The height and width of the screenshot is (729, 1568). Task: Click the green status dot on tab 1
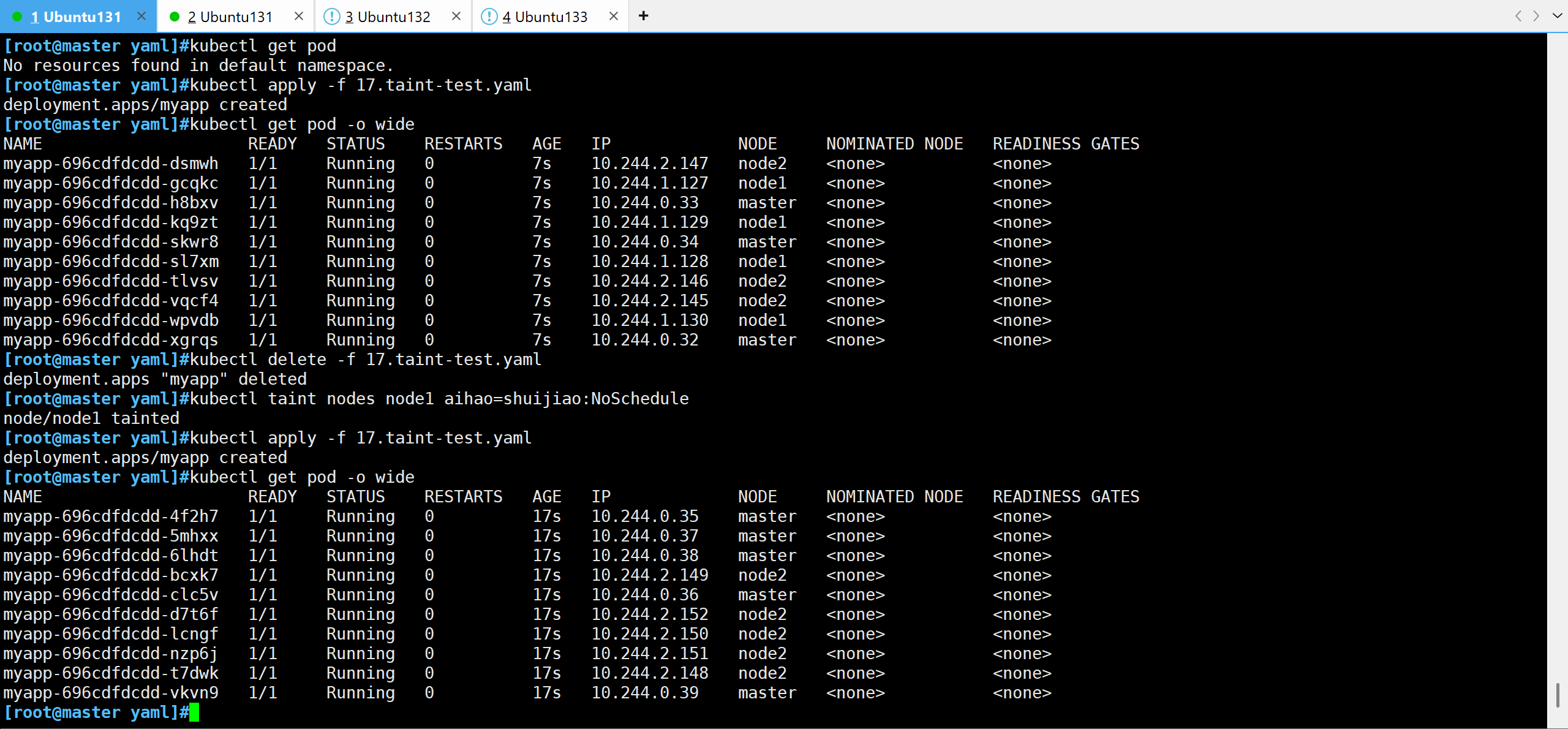[x=18, y=17]
